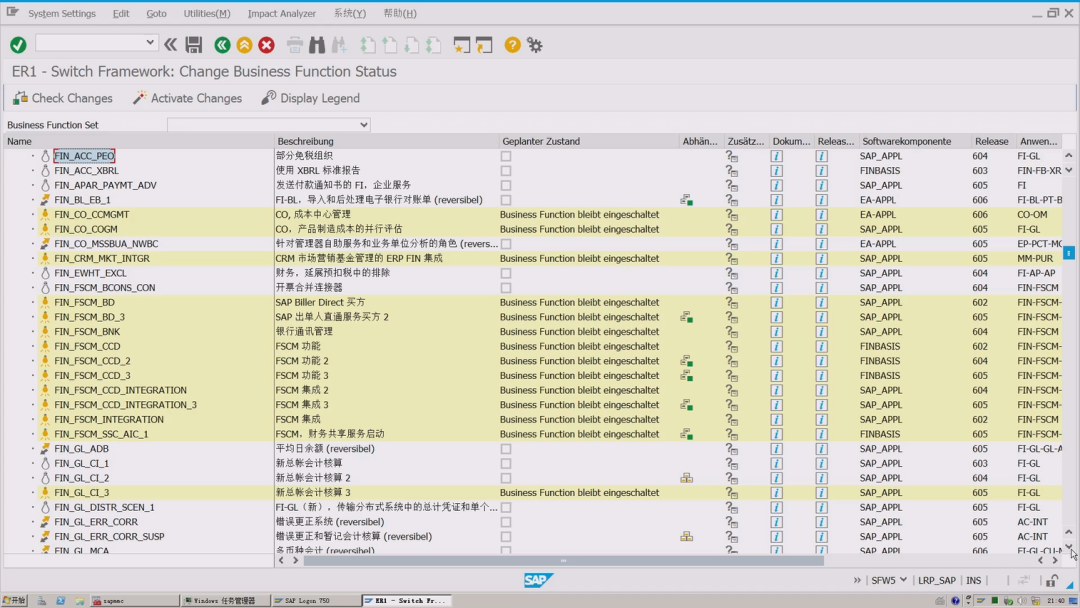
Task: Click the double-chevron collapse command field icon
Action: (170, 45)
